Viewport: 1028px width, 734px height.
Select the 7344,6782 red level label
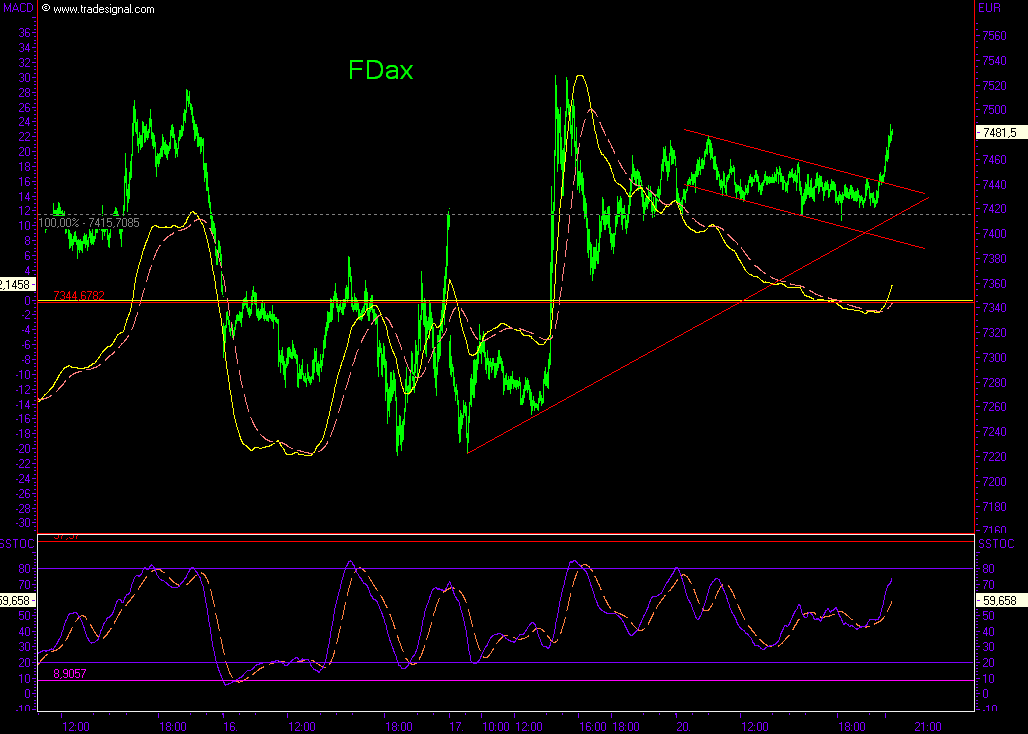coord(78,295)
